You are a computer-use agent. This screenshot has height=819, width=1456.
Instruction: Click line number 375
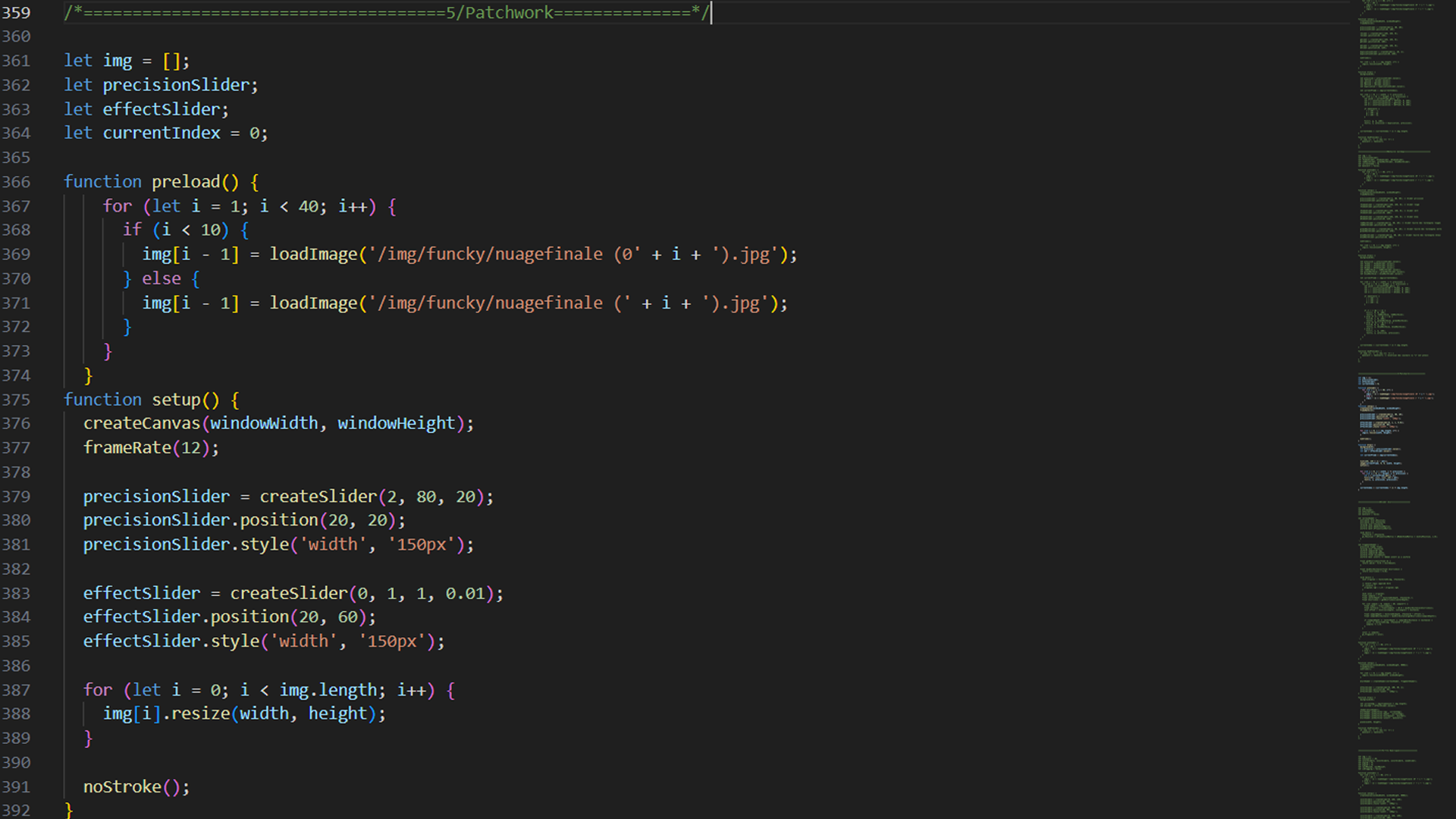tap(17, 400)
